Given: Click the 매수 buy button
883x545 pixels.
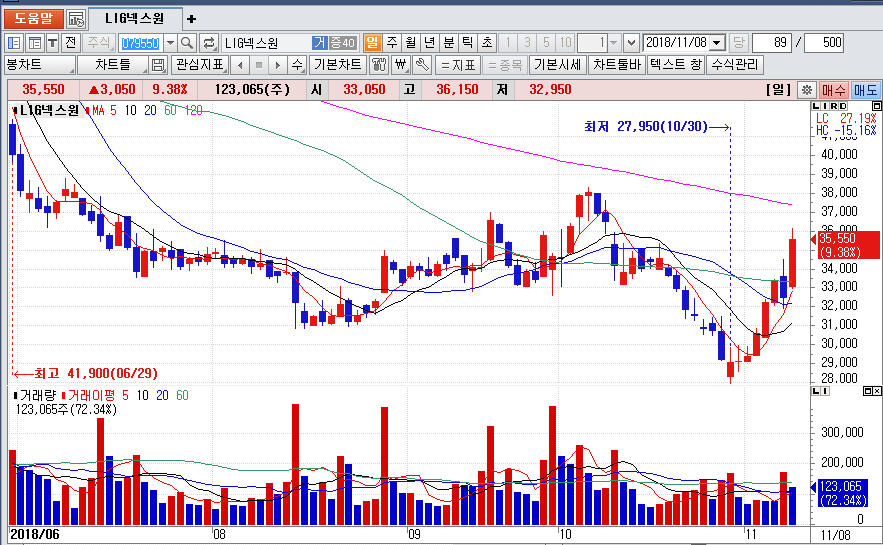Looking at the screenshot, I should coord(834,90).
